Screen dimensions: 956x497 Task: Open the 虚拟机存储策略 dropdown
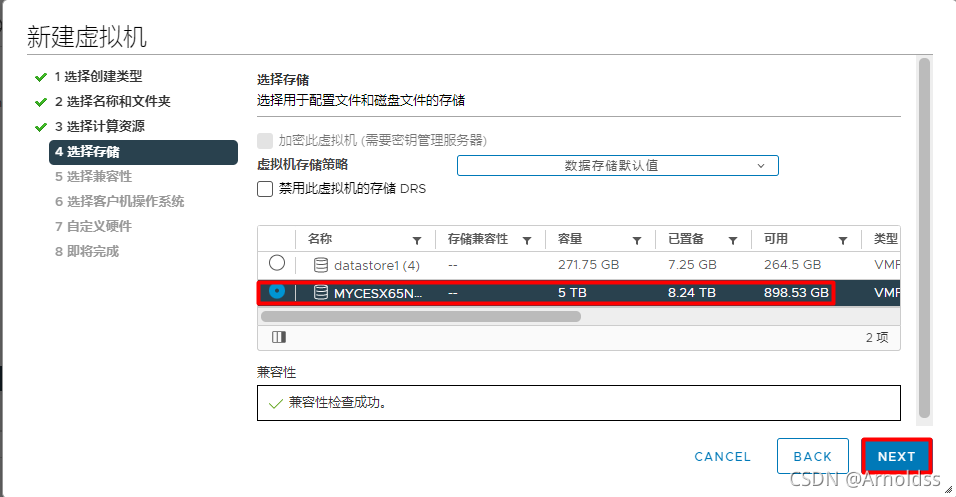pyautogui.click(x=617, y=165)
